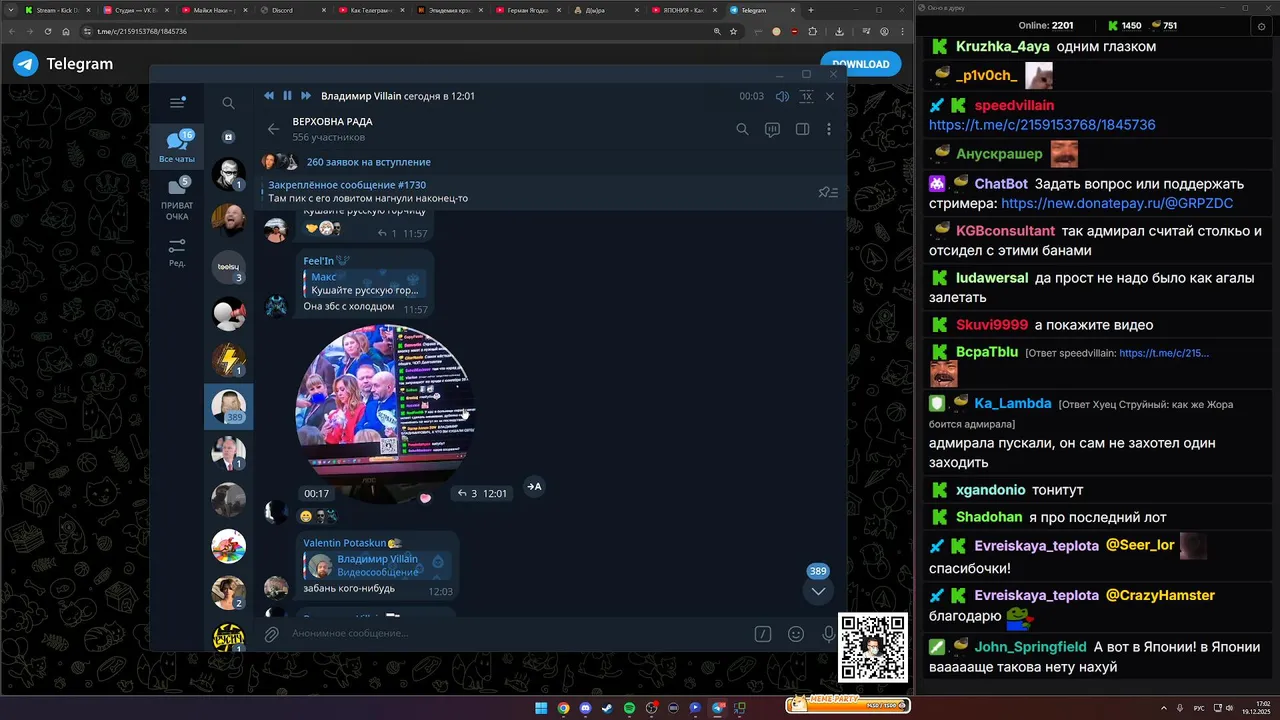Focus the 'Анонимное сообщение' message field
This screenshot has height=720, width=1280.
(x=515, y=634)
